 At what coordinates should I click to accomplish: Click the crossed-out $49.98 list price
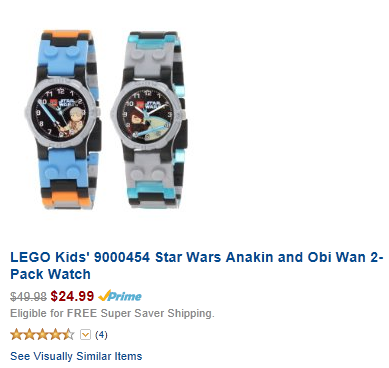(x=28, y=296)
